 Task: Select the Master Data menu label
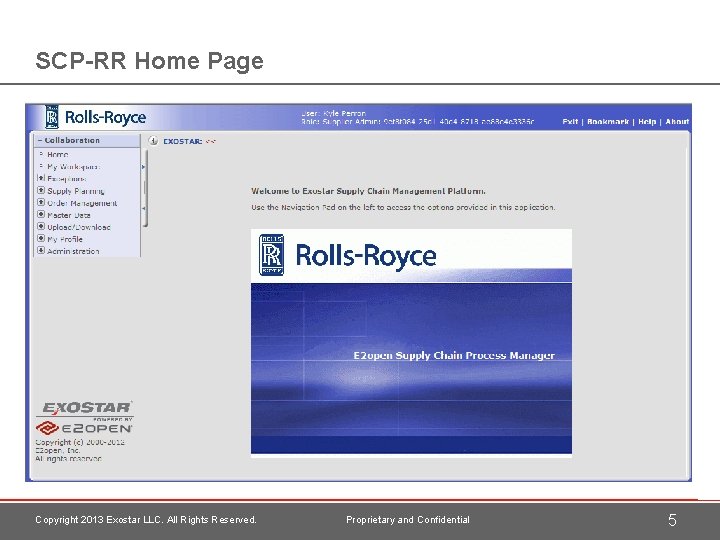pyautogui.click(x=69, y=215)
